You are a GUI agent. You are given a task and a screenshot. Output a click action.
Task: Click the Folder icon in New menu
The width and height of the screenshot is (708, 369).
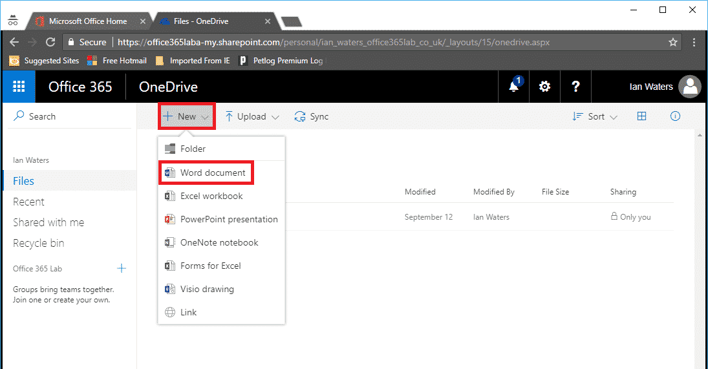[170, 149]
